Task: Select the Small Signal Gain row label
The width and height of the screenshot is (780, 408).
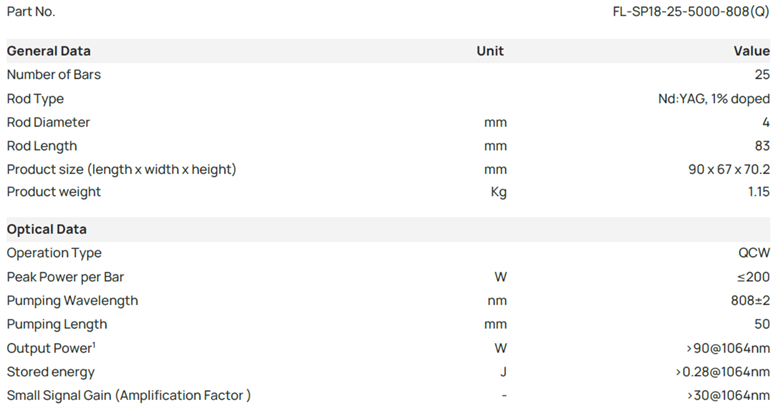Action: 128,395
